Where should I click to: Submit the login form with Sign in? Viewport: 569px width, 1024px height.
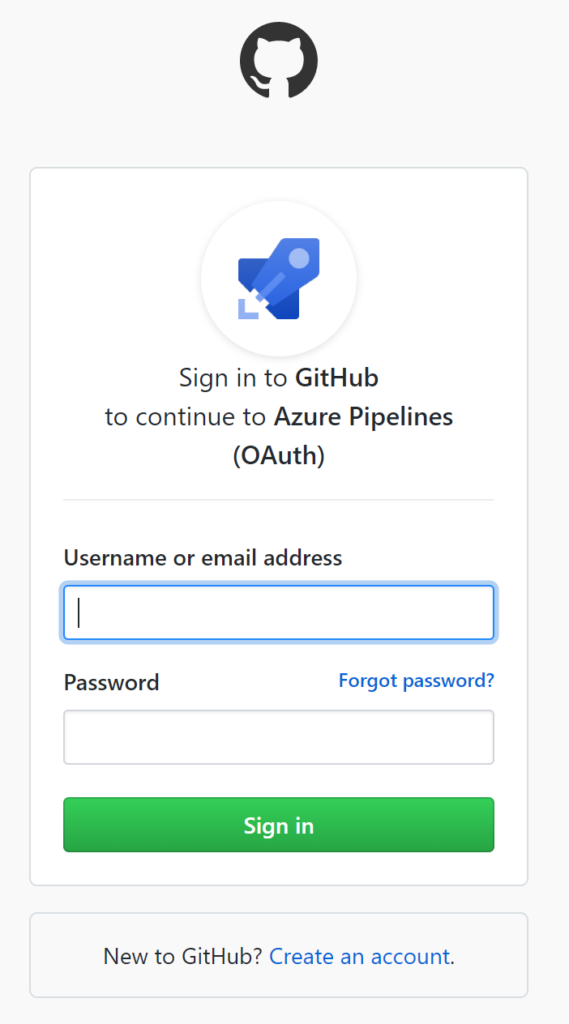pyautogui.click(x=279, y=825)
